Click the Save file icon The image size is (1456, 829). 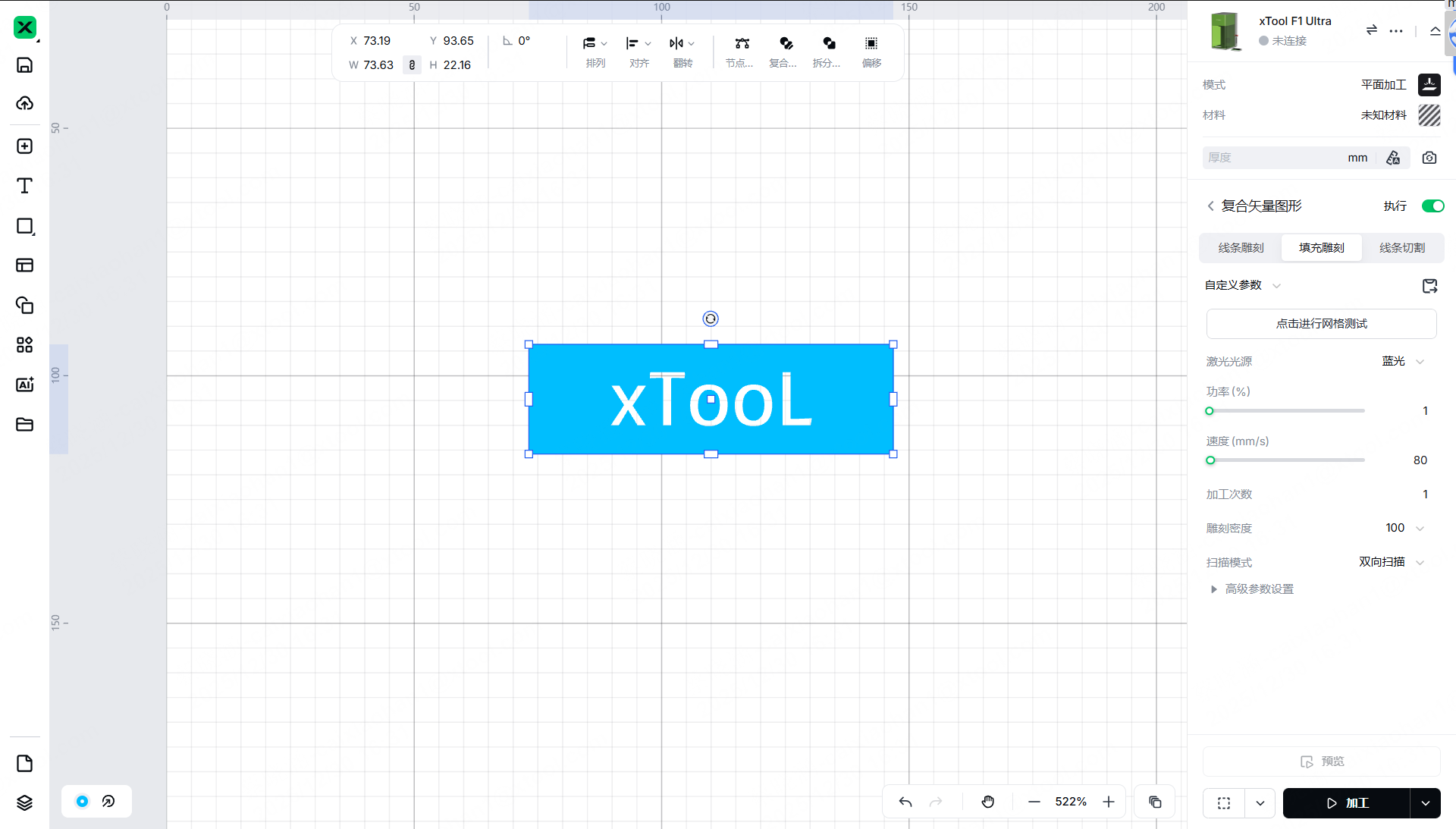24,65
